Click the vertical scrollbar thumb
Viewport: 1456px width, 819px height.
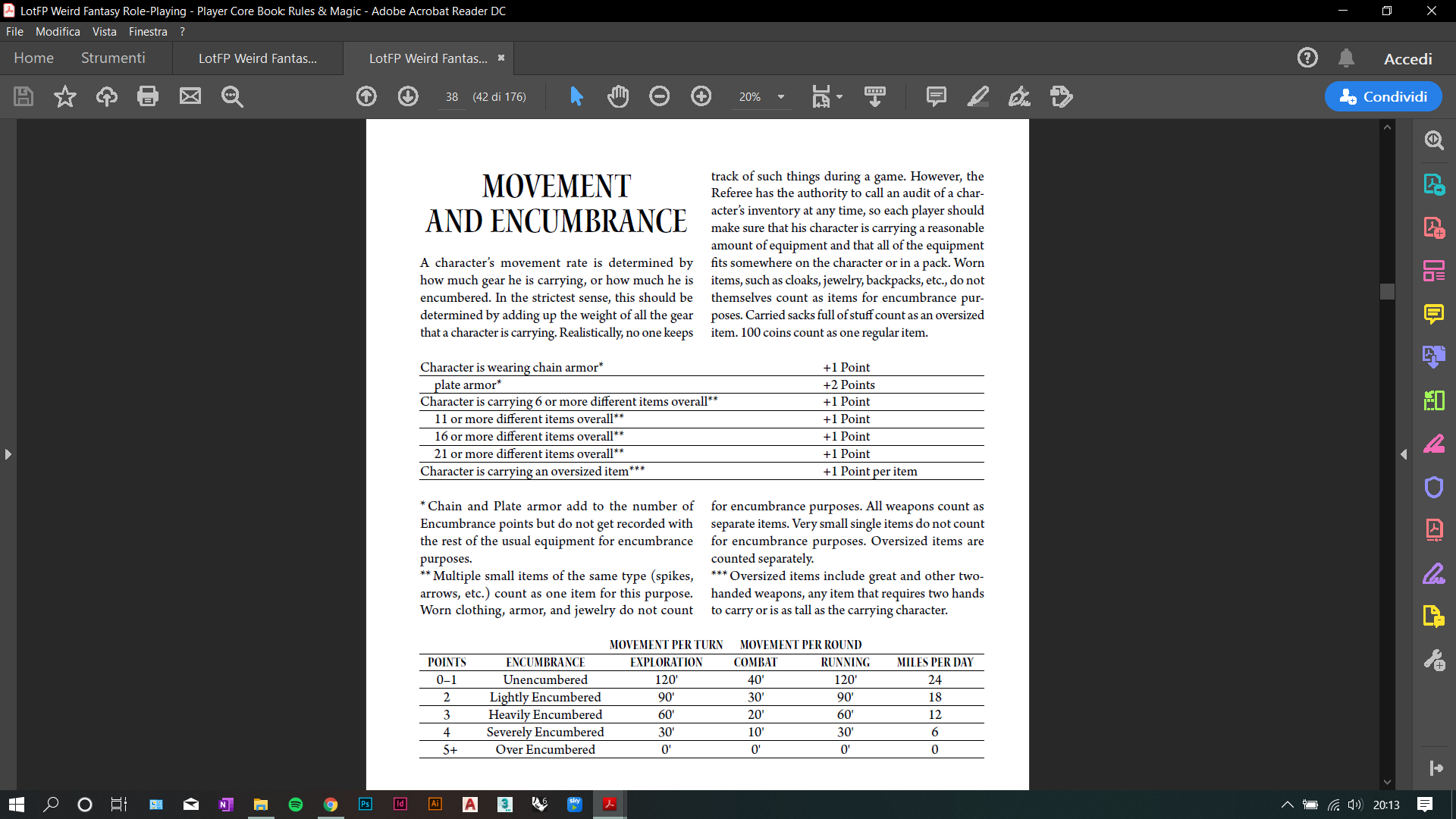(1387, 291)
